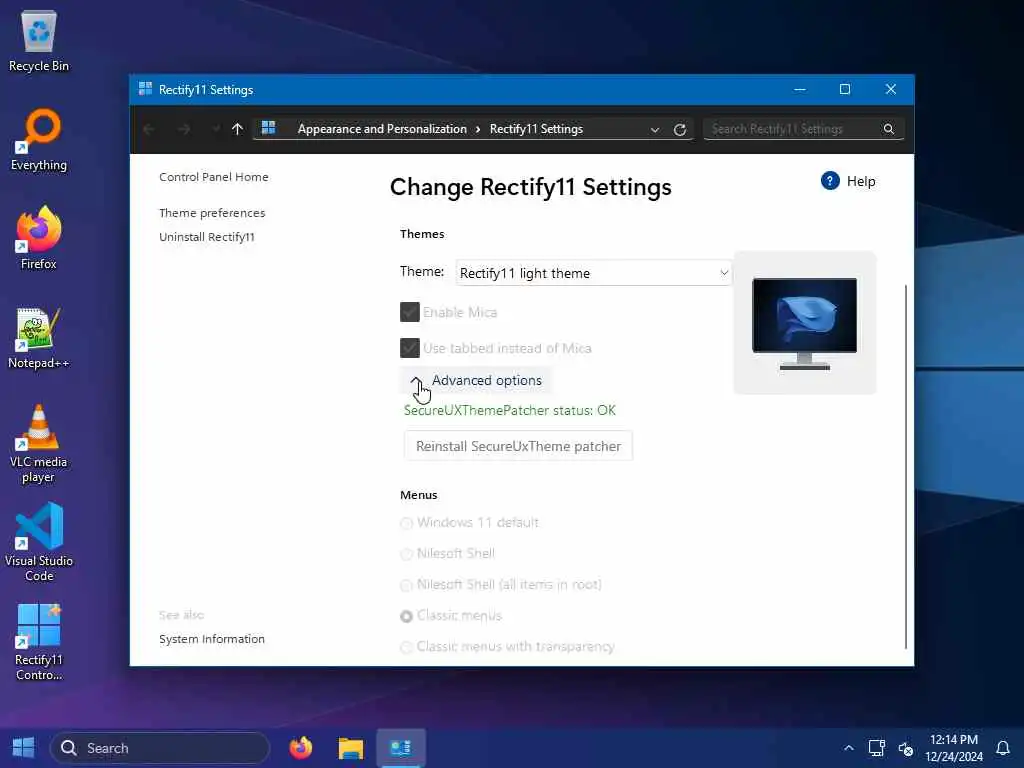Open the System Information link
1024x768 pixels.
coord(212,639)
